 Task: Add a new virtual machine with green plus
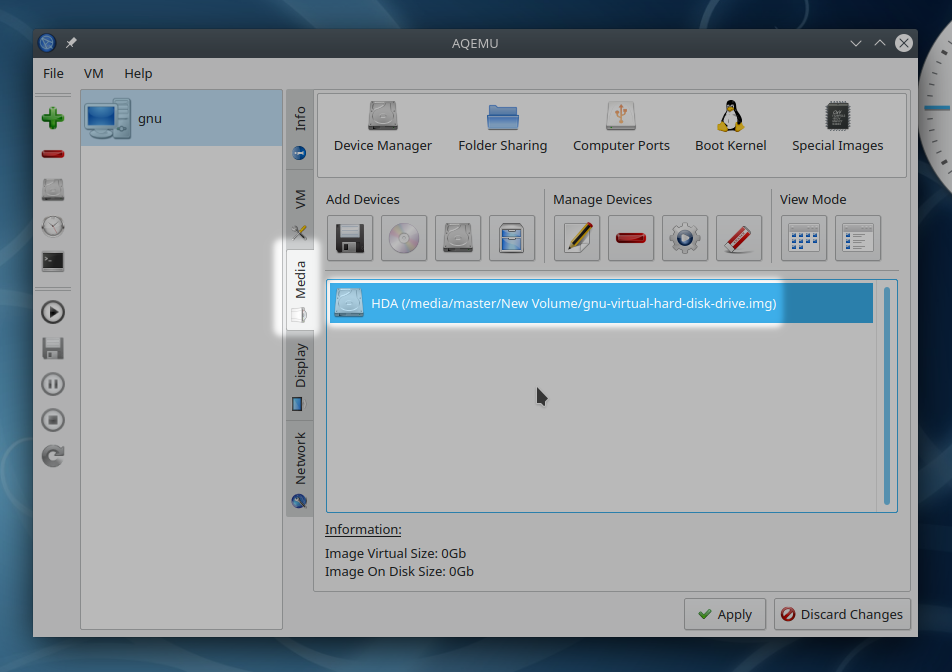53,118
